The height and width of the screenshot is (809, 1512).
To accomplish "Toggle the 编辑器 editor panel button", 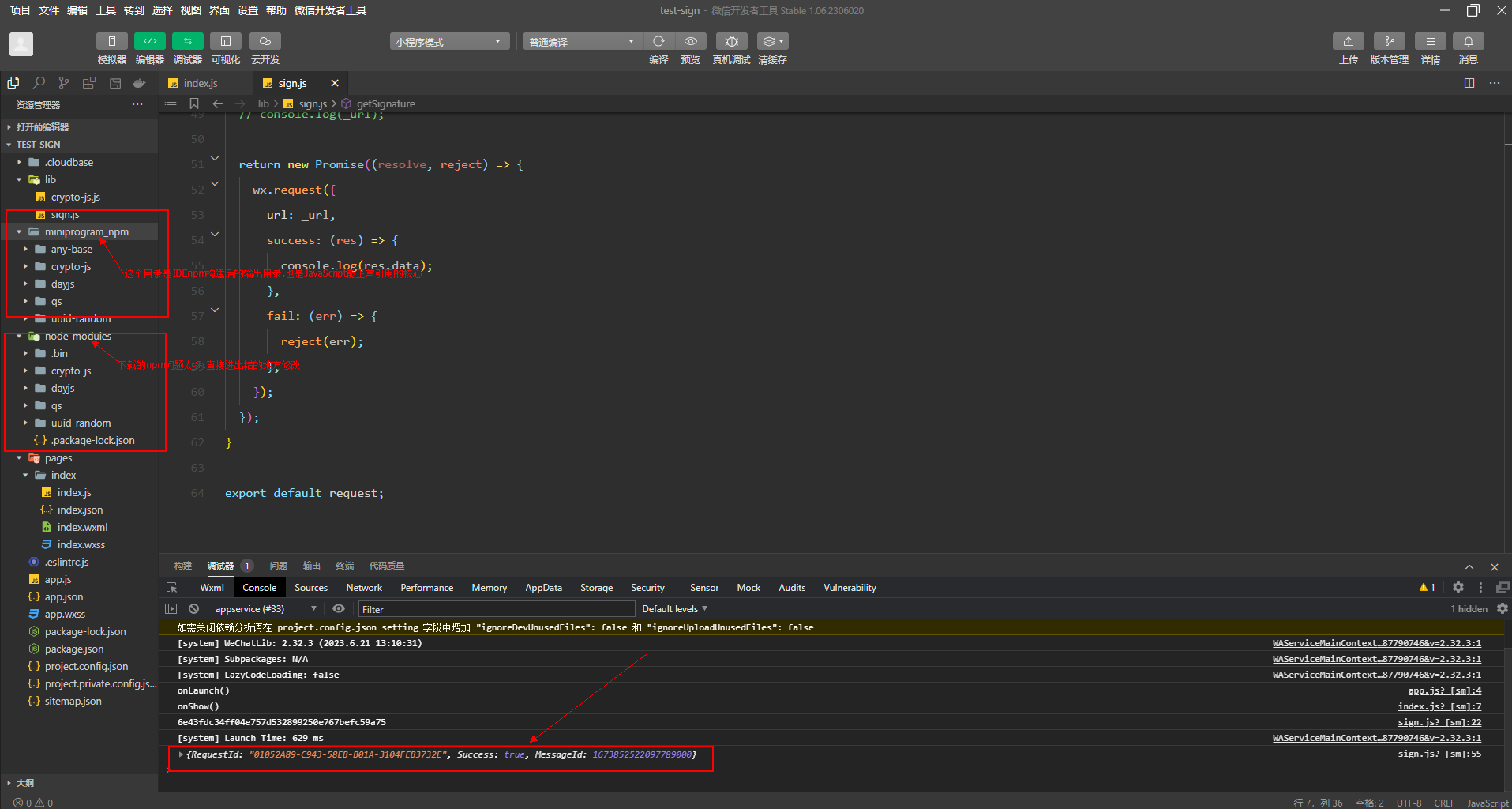I will coord(149,41).
